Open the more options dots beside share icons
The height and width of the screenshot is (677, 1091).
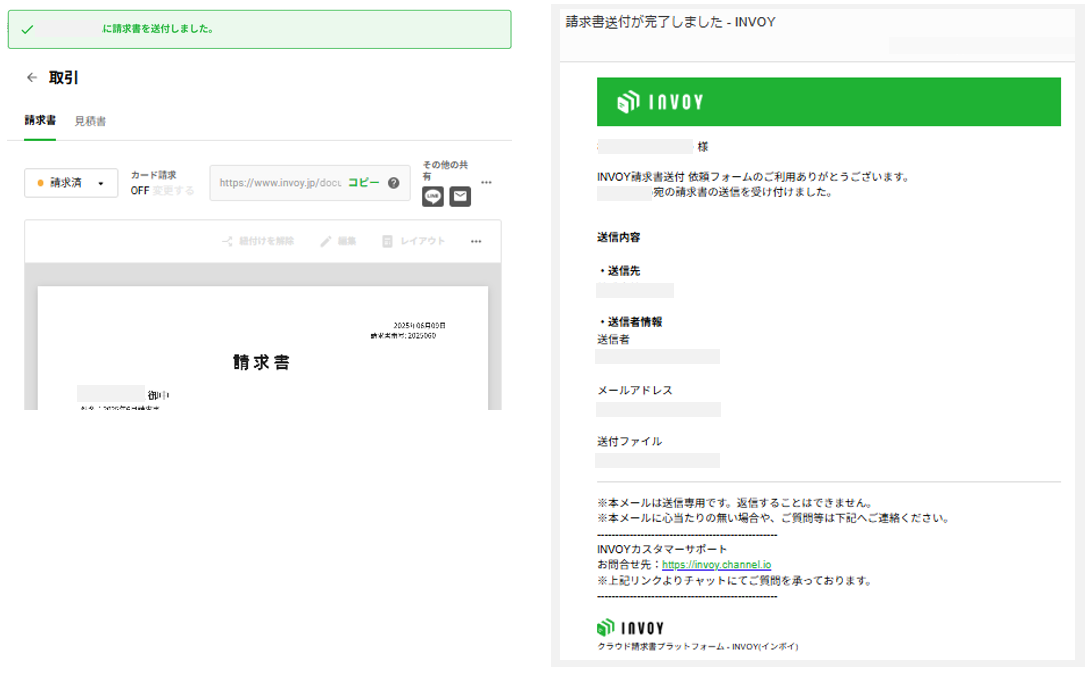(x=486, y=182)
